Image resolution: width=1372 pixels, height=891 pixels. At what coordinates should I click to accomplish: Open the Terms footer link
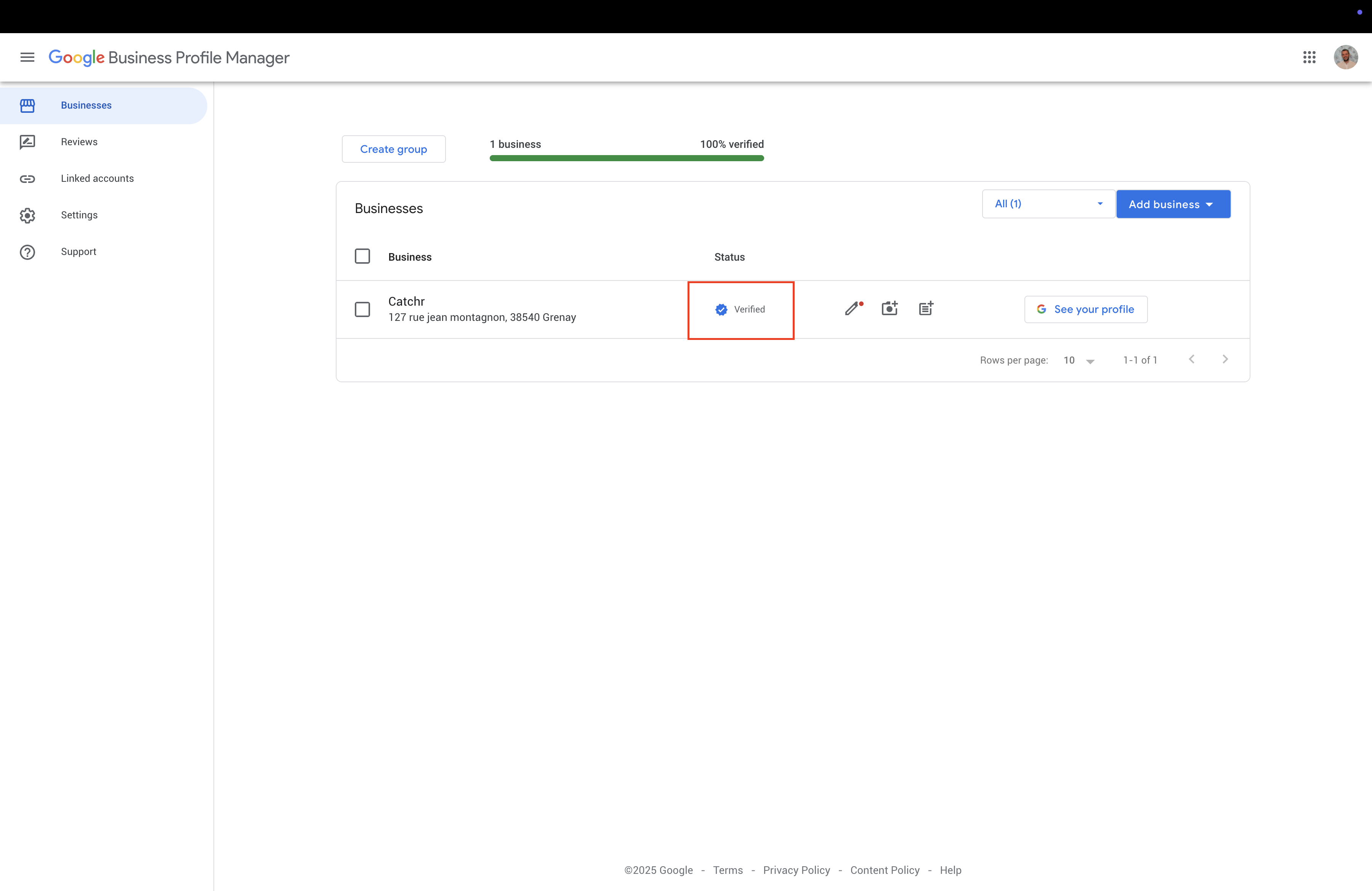coord(728,870)
